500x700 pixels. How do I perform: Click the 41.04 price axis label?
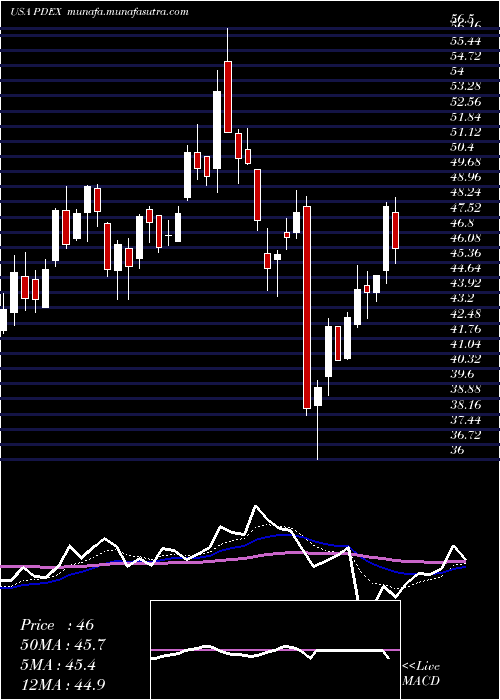[466, 344]
